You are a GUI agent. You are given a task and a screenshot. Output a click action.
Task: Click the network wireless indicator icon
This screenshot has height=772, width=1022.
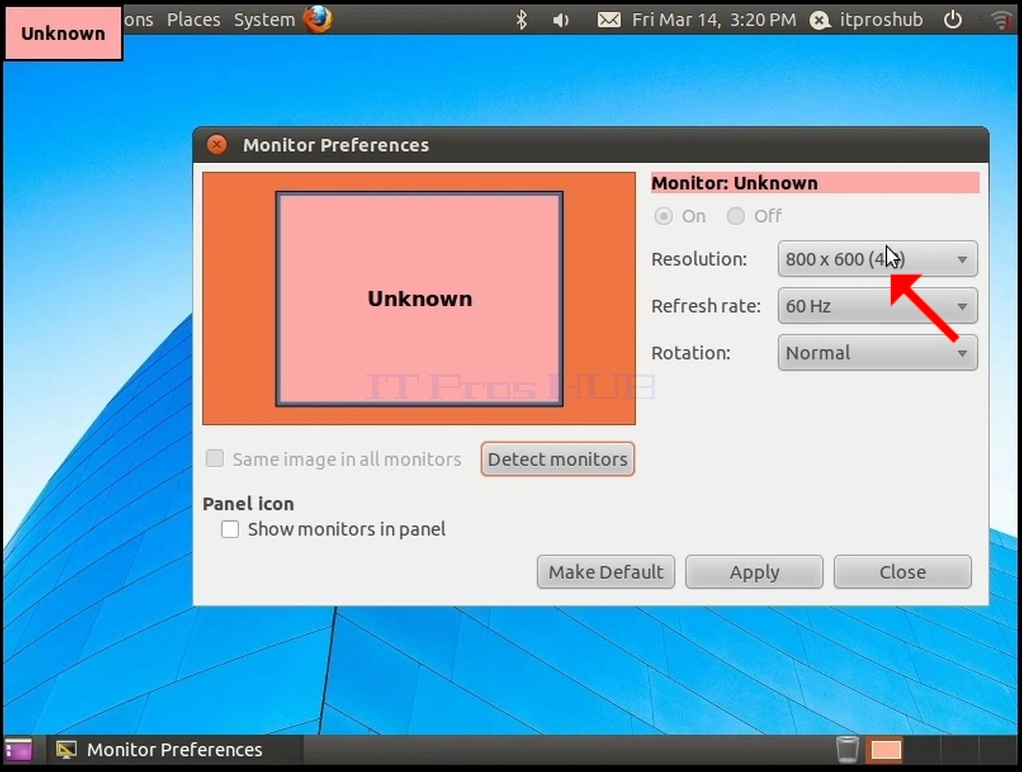pyautogui.click(x=1002, y=20)
